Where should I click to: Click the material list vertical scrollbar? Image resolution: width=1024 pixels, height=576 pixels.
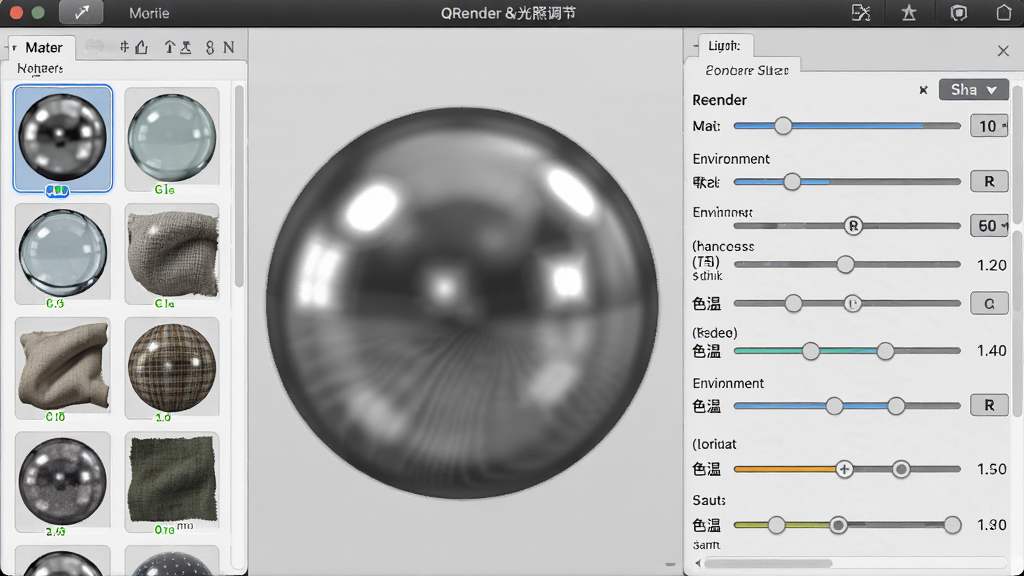[239, 186]
